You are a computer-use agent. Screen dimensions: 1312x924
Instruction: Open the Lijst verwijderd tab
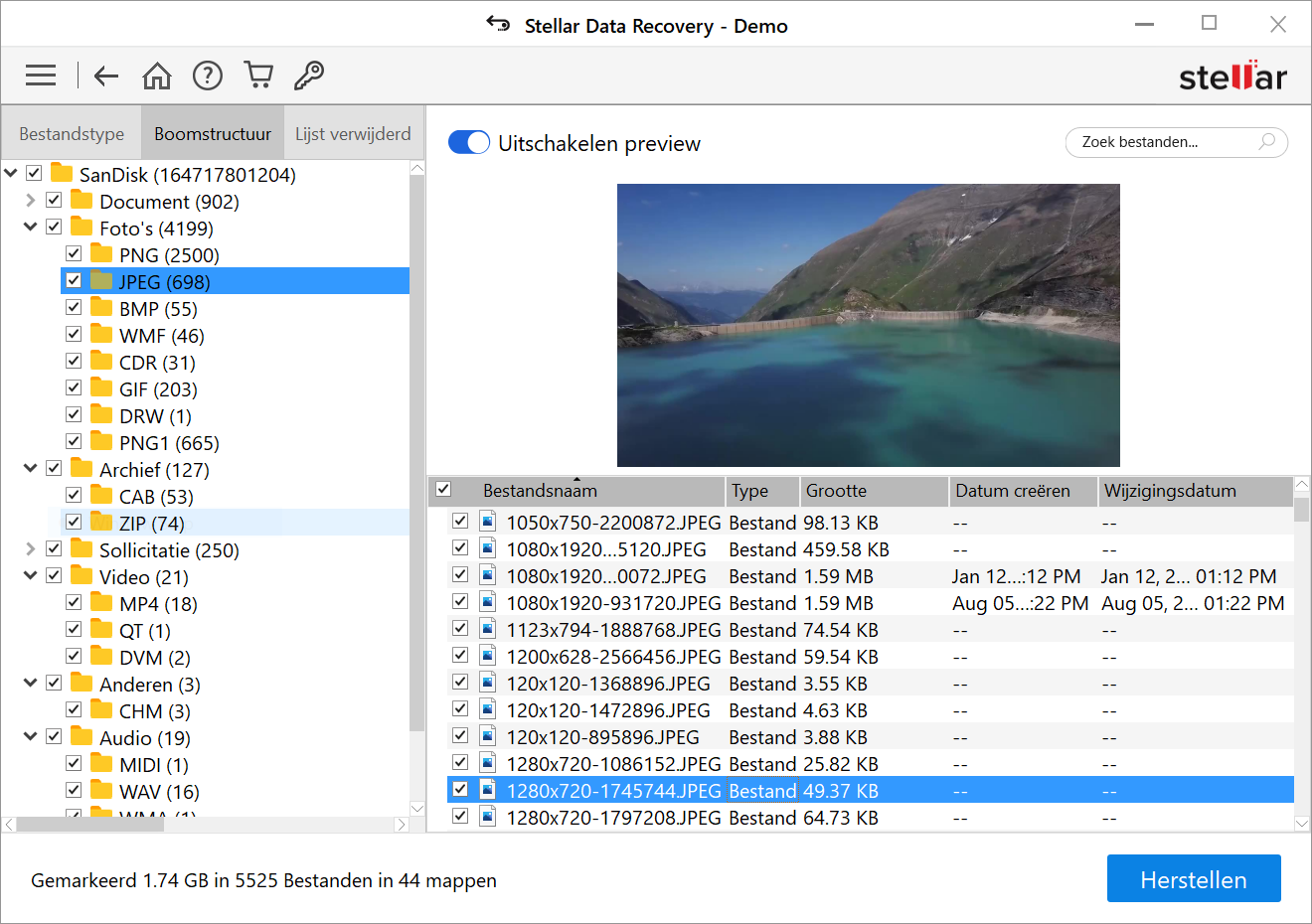pos(353,133)
